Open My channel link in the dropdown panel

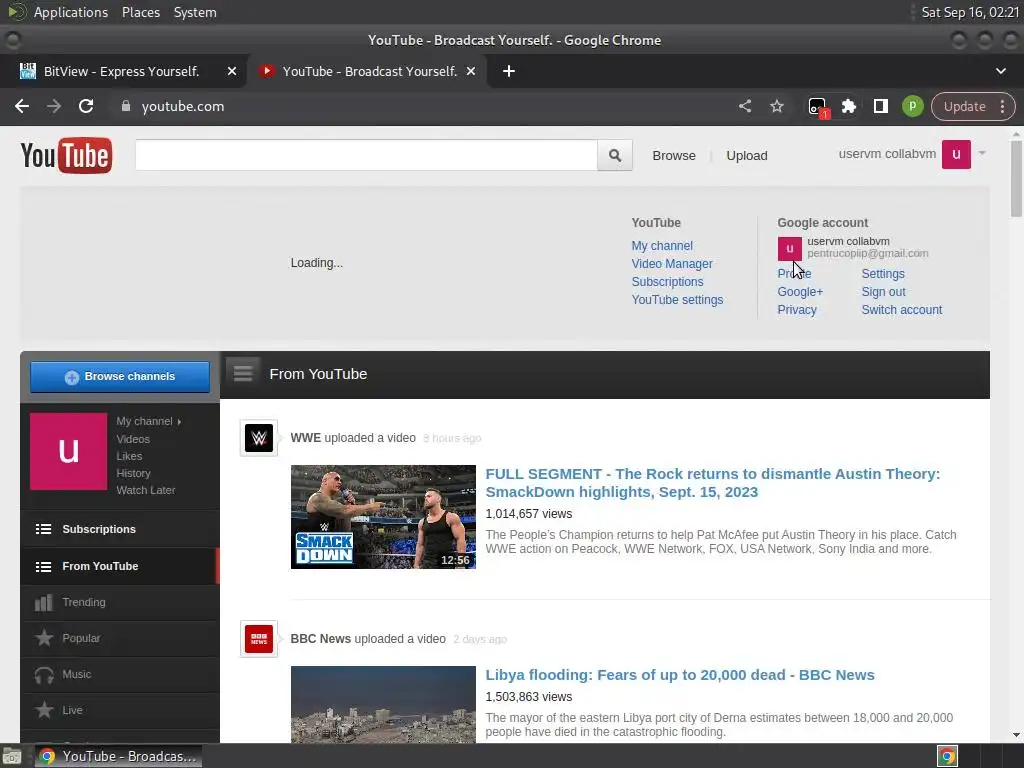(662, 246)
